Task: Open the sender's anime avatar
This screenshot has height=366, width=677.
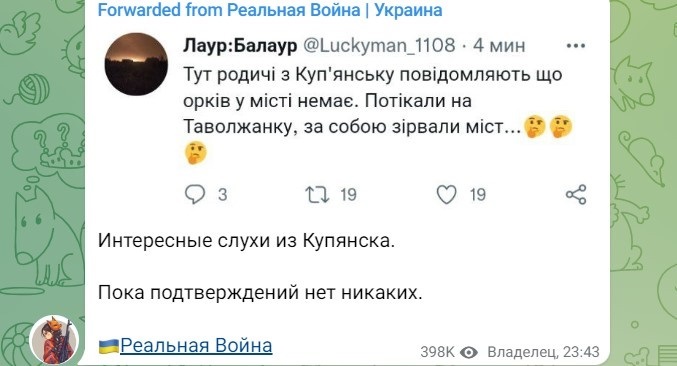Action: pyautogui.click(x=54, y=340)
